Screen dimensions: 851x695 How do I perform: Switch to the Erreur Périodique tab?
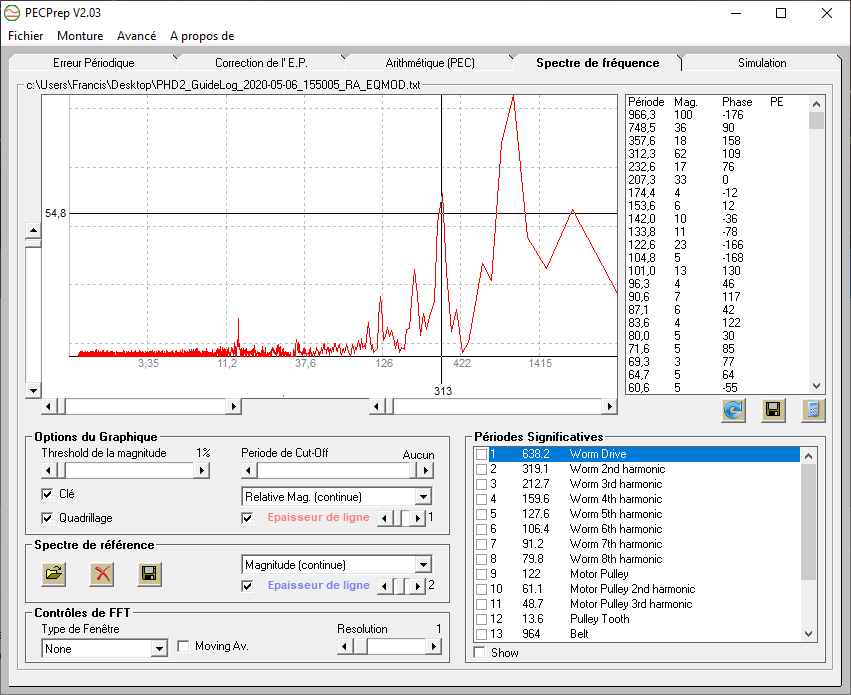93,63
